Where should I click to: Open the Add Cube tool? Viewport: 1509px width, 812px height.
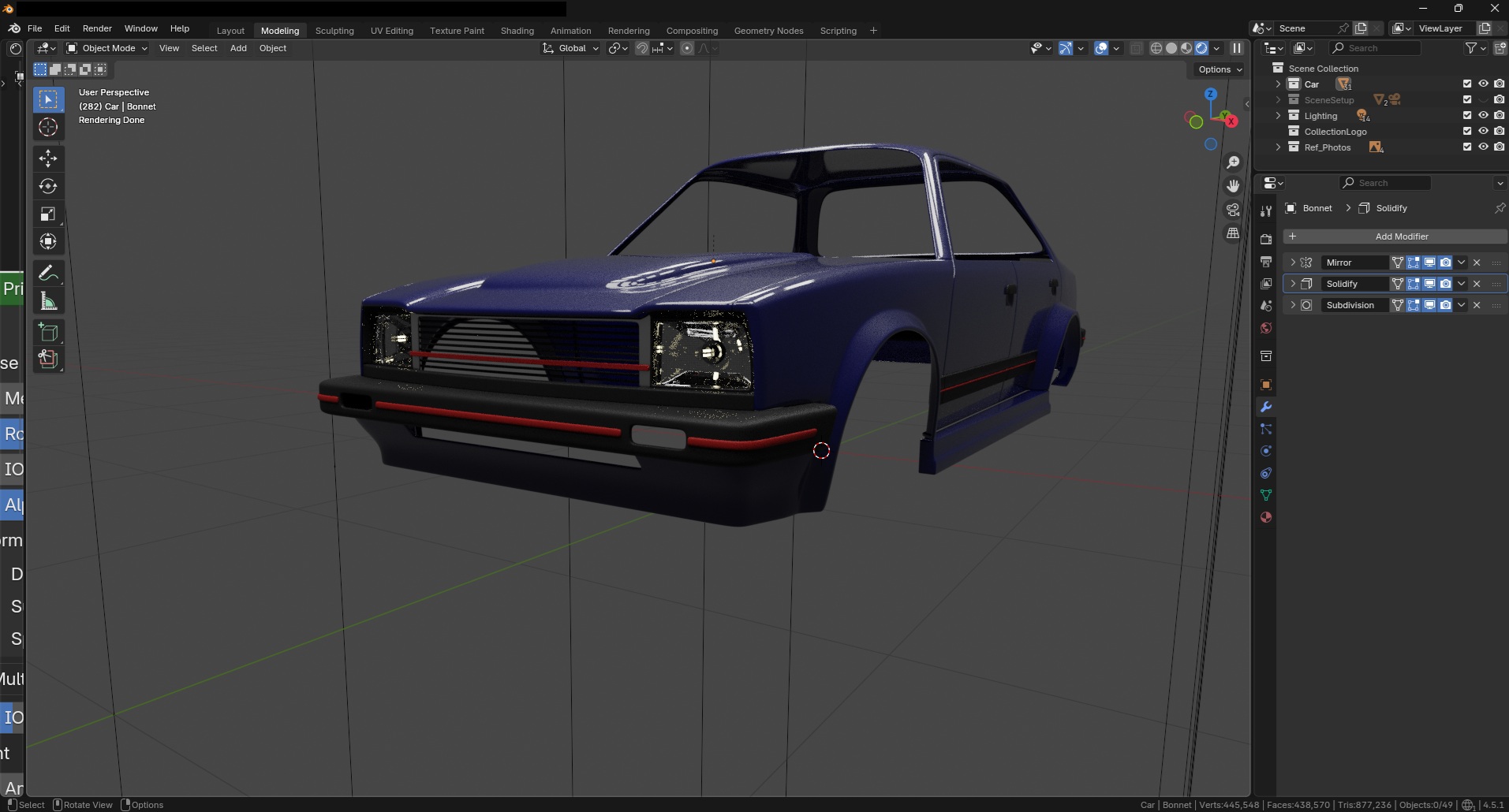(48, 332)
